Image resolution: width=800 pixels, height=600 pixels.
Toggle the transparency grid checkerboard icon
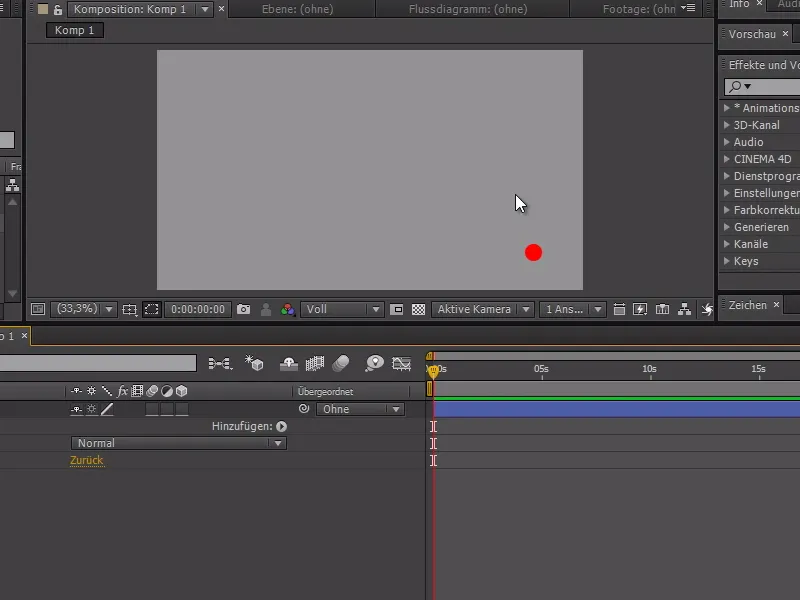coord(416,310)
